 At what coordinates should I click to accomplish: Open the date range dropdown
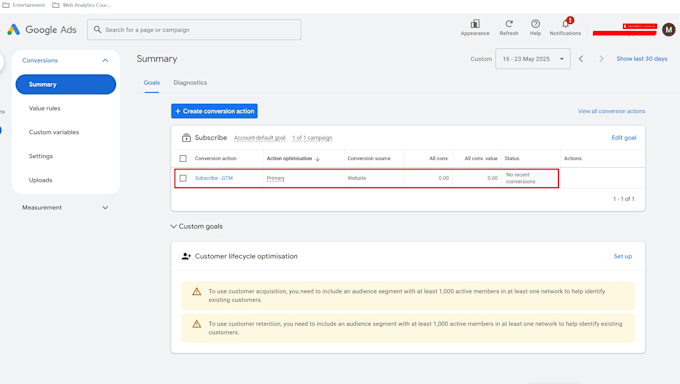533,59
